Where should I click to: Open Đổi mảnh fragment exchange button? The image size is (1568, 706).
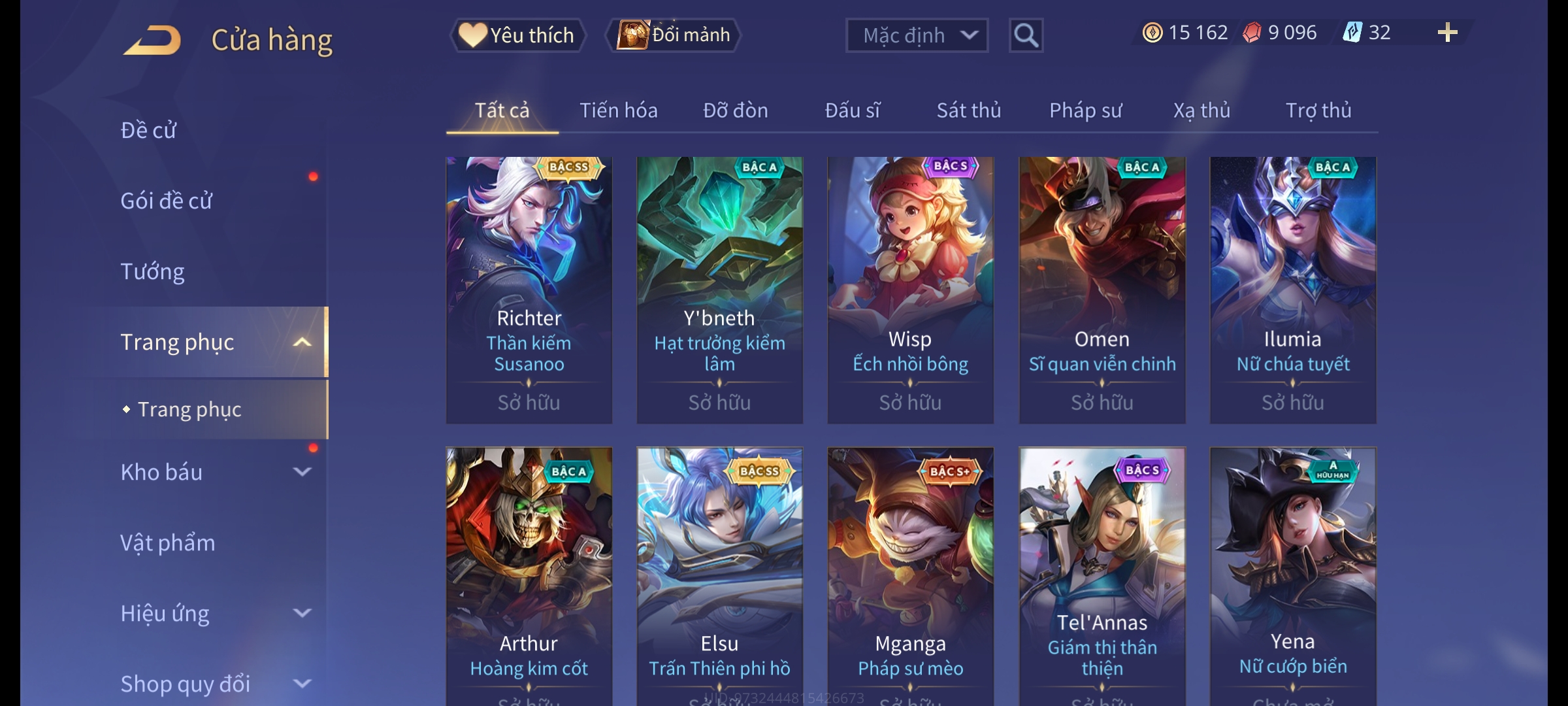pyautogui.click(x=674, y=35)
